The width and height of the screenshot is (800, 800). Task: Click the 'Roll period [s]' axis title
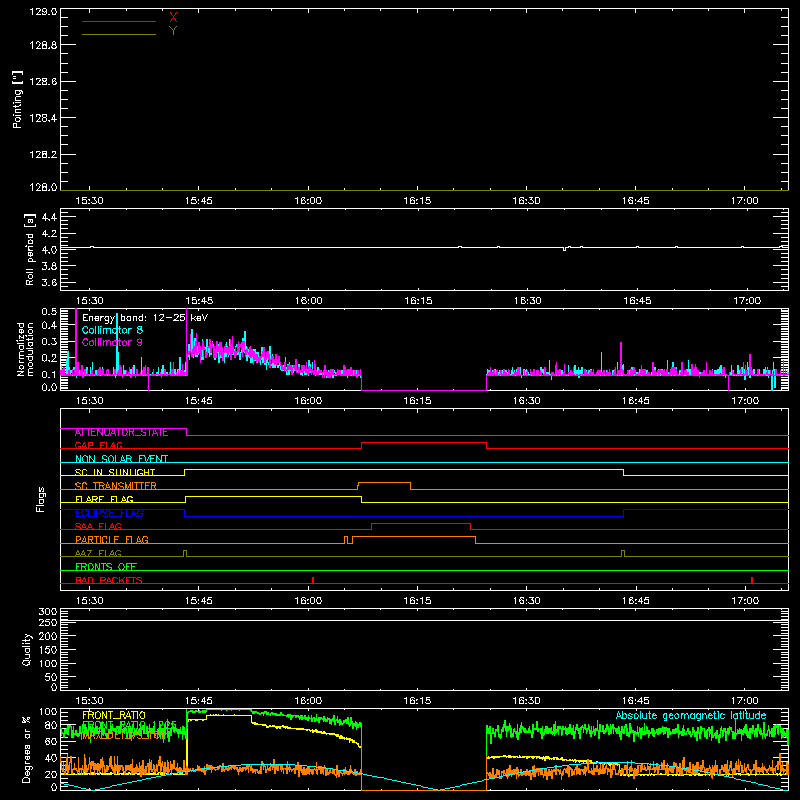point(30,249)
